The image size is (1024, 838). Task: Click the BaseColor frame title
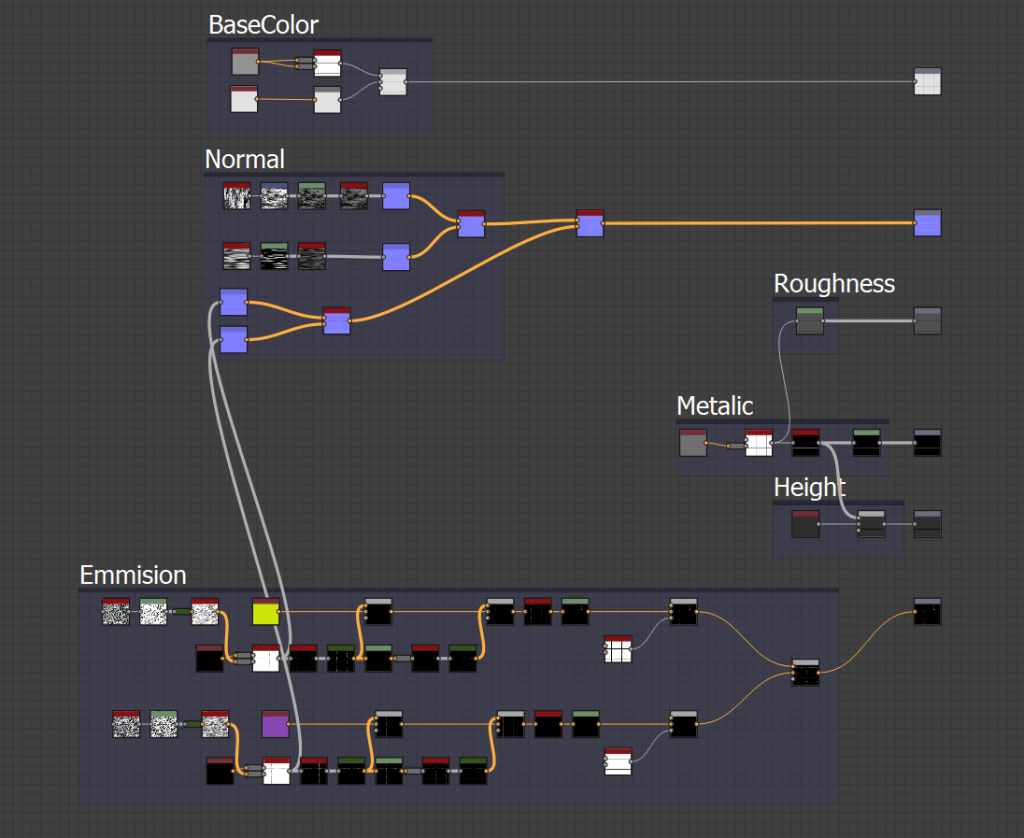point(263,25)
